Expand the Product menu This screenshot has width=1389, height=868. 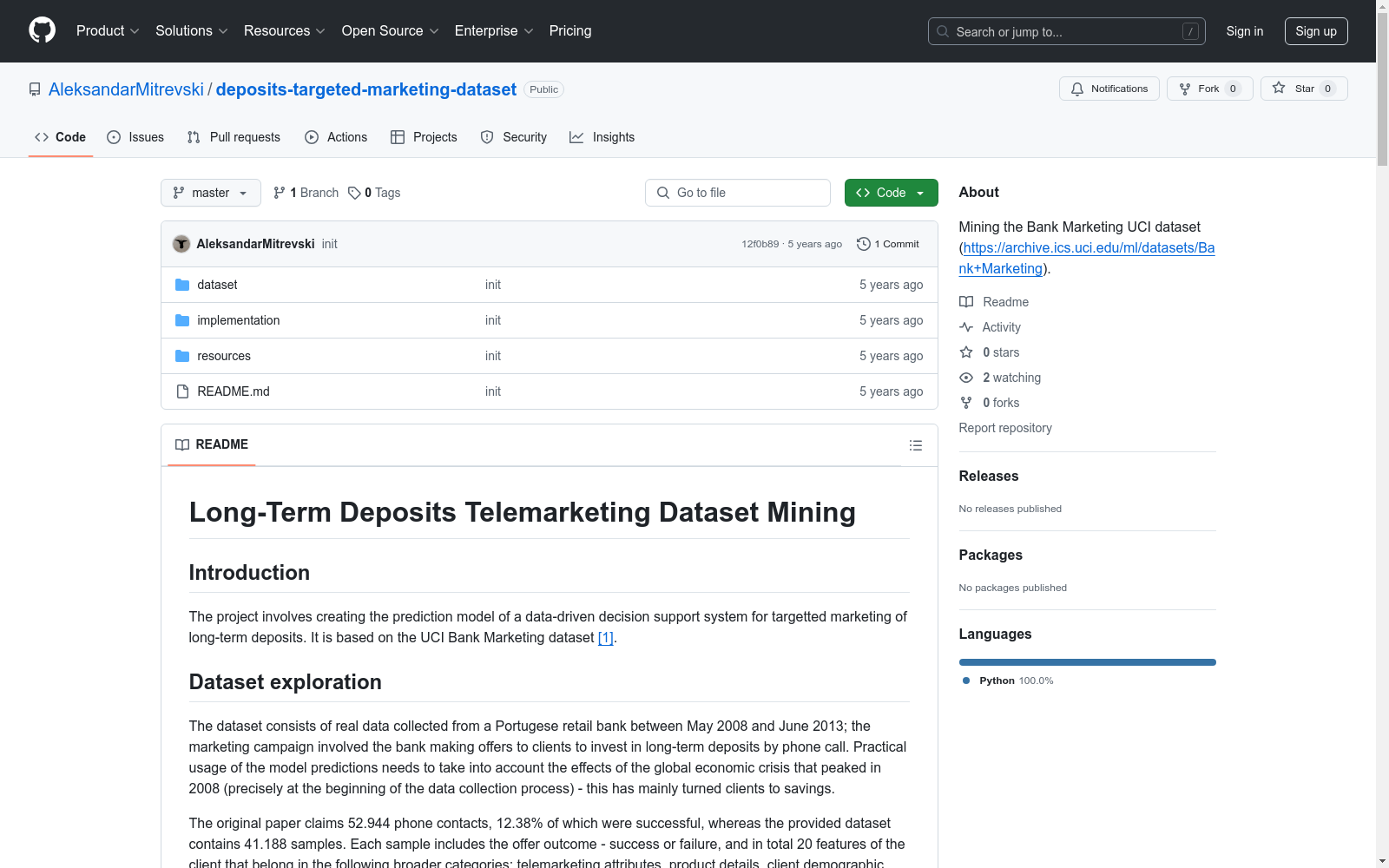[108, 31]
